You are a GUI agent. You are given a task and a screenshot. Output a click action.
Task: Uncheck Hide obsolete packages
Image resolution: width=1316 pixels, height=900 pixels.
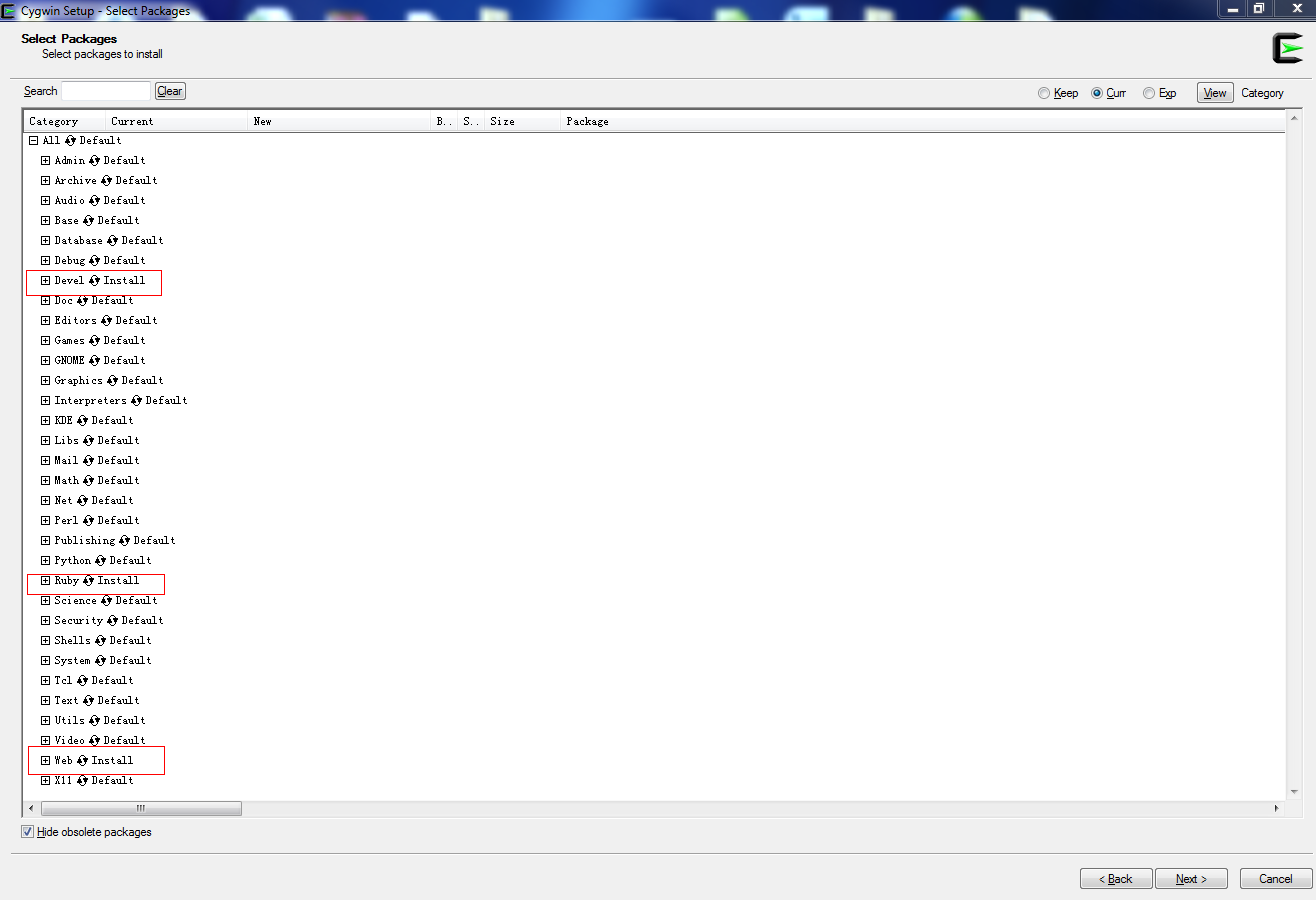pyautogui.click(x=27, y=832)
